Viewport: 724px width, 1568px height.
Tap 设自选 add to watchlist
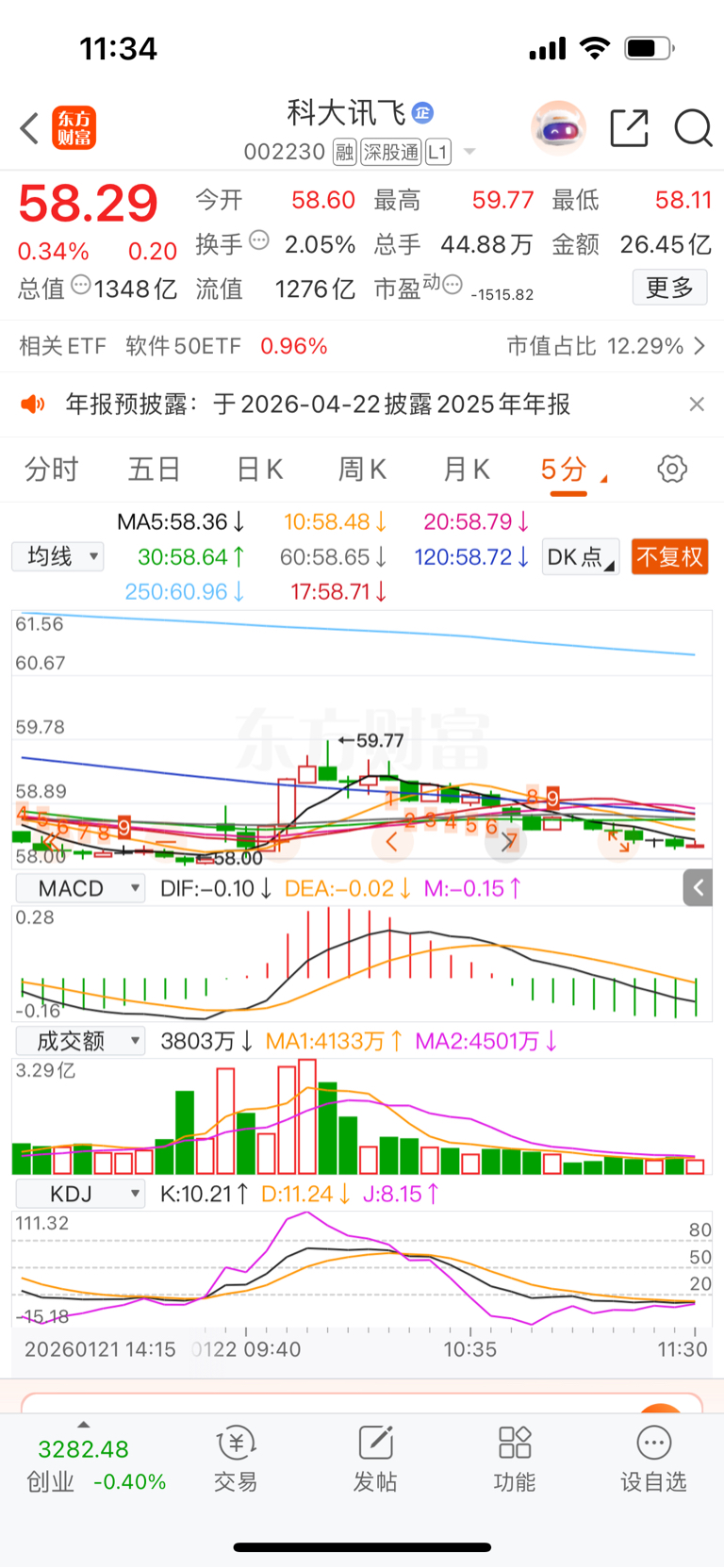coord(653,1458)
